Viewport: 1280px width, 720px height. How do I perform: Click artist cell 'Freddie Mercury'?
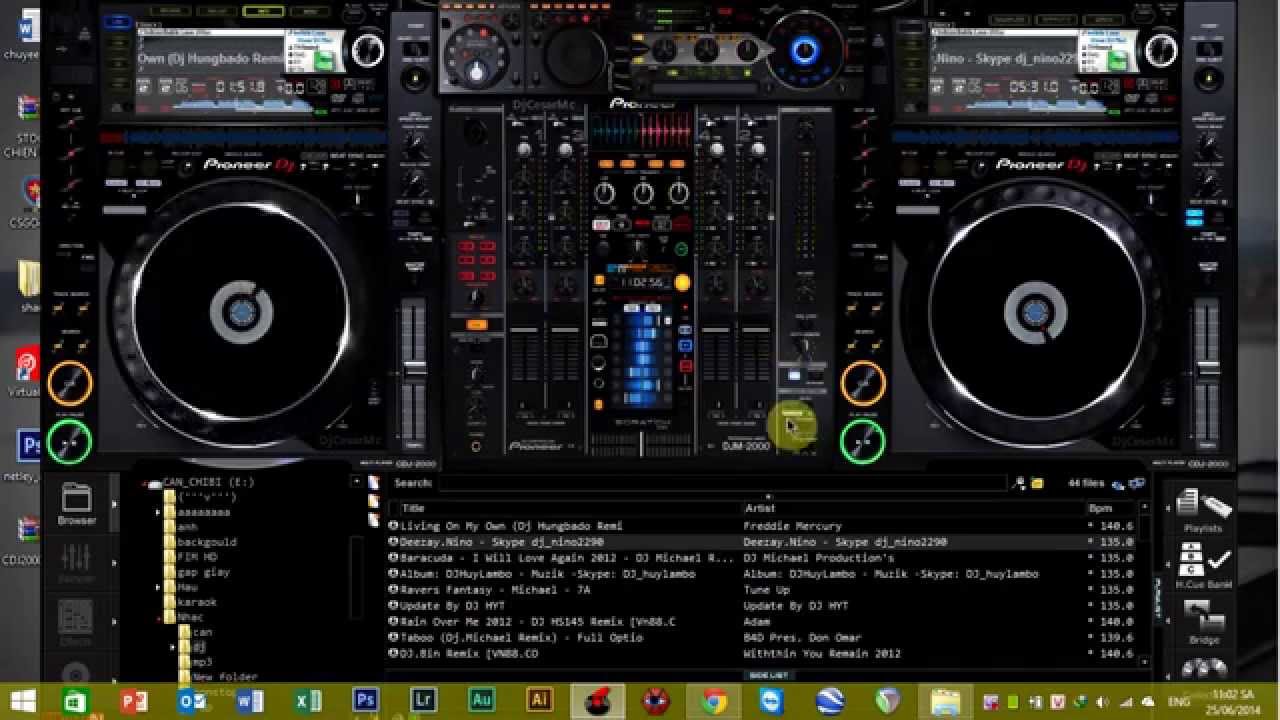point(792,526)
